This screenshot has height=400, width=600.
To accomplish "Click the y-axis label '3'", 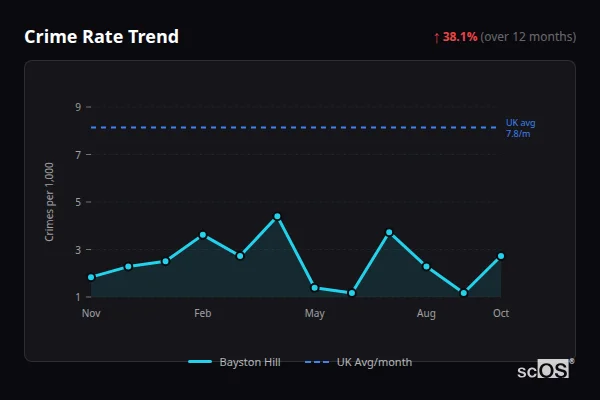I will (x=78, y=250).
